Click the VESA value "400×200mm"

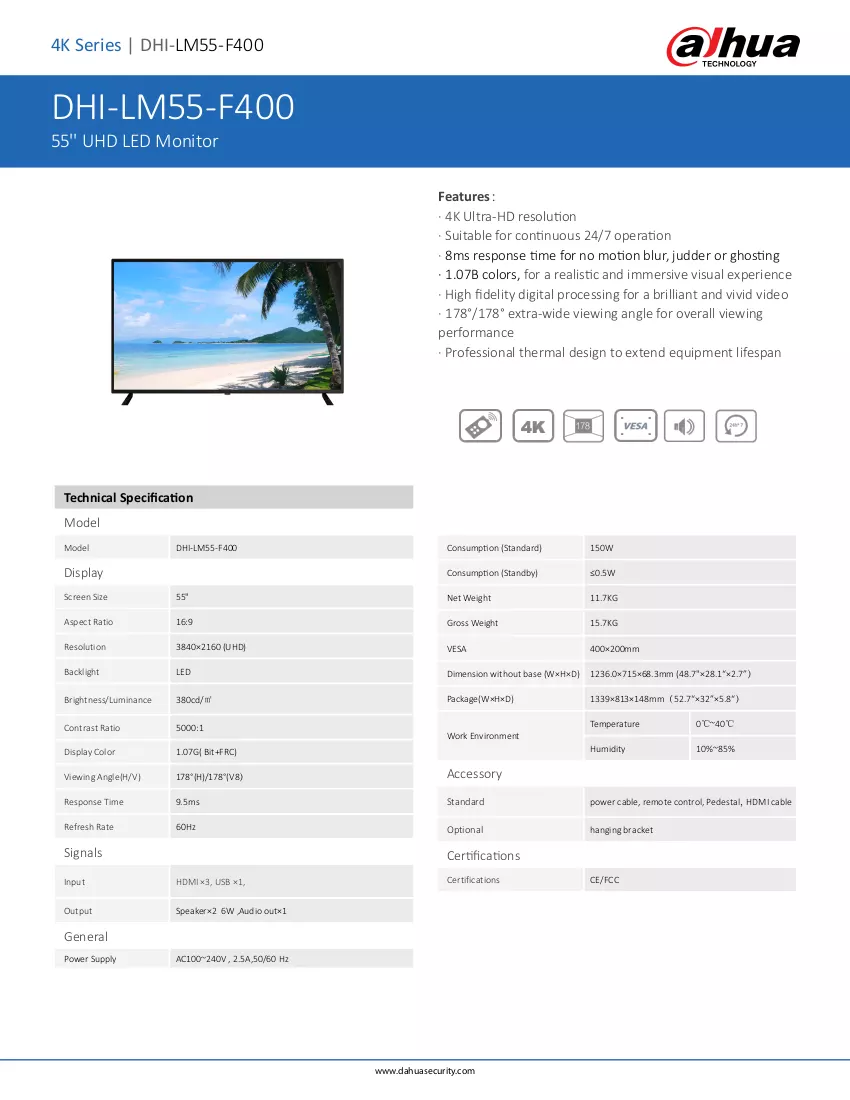tap(614, 649)
